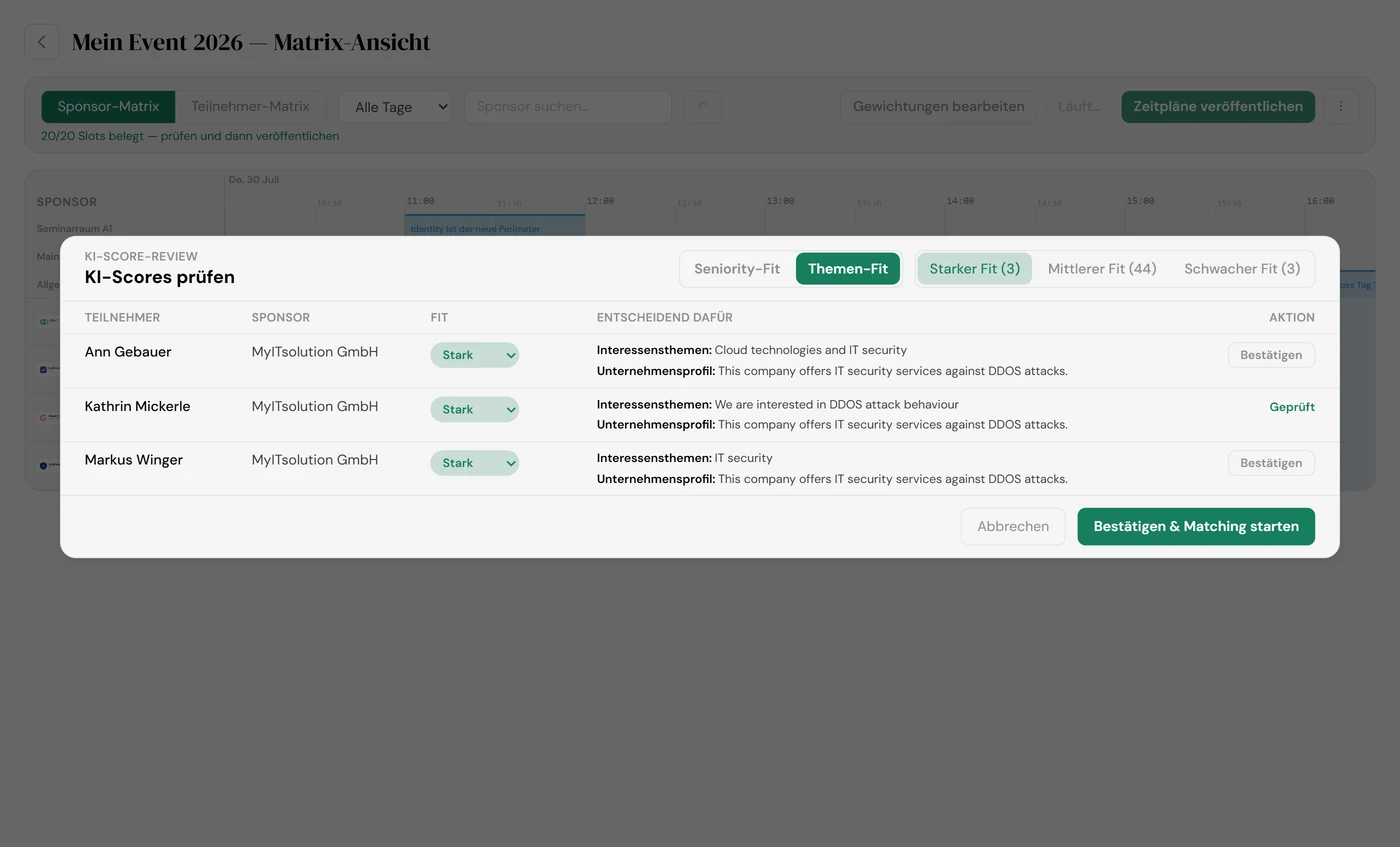Click Geprüft status for Kathrin Mickerle

click(x=1292, y=407)
